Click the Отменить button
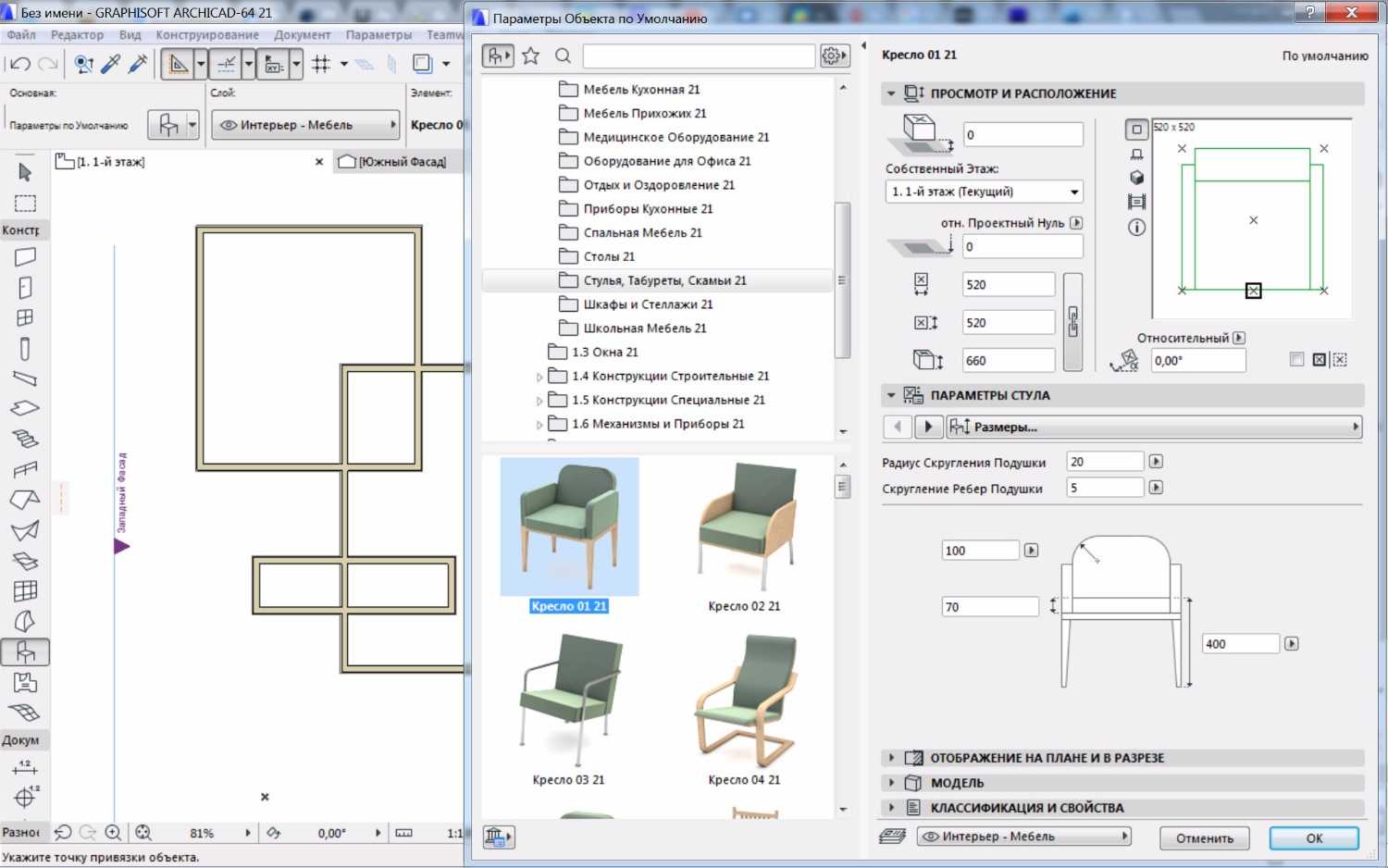1388x868 pixels. tap(1204, 838)
